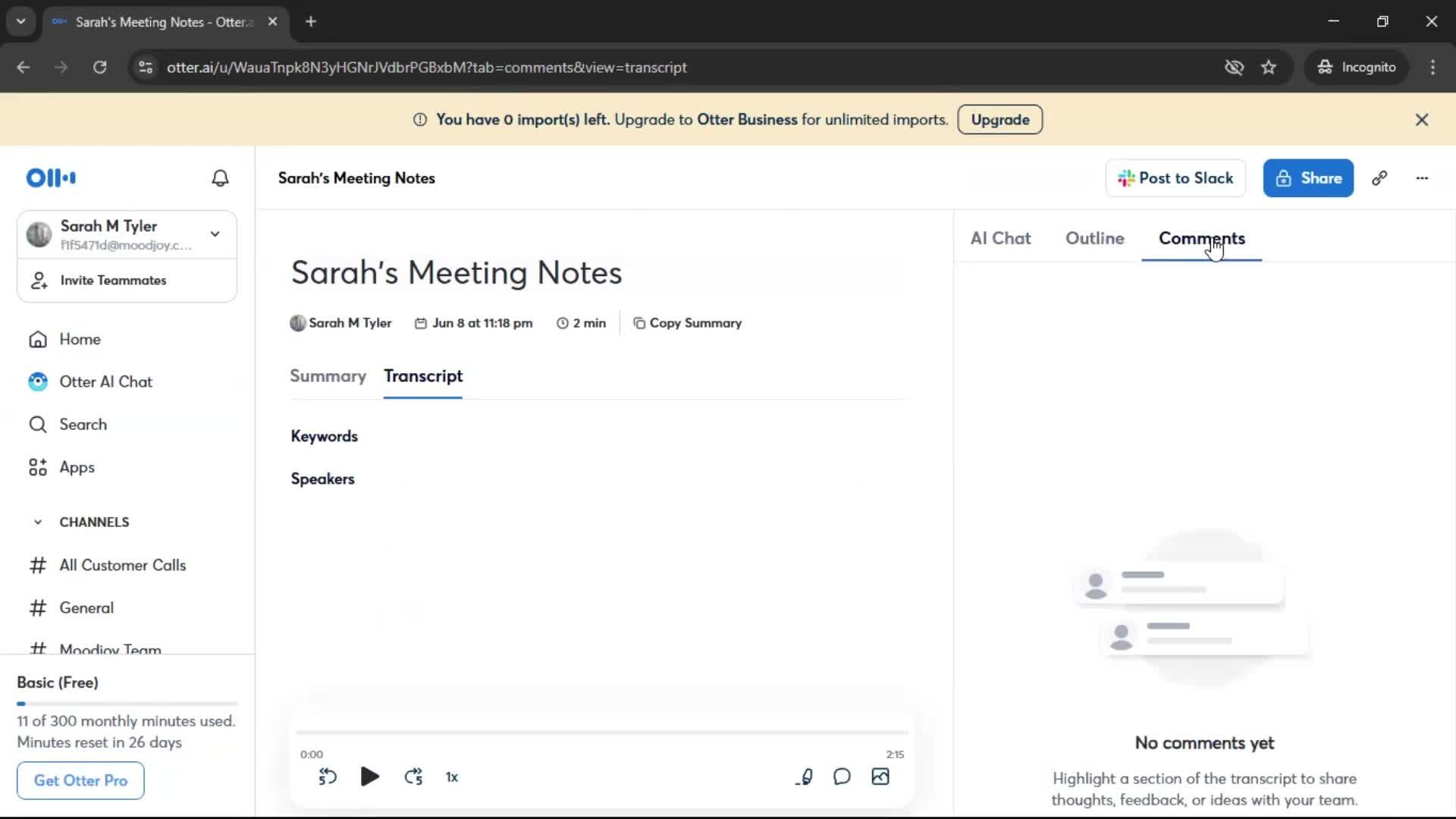Click the Incognito indicator
Image resolution: width=1456 pixels, height=819 pixels.
1357,67
